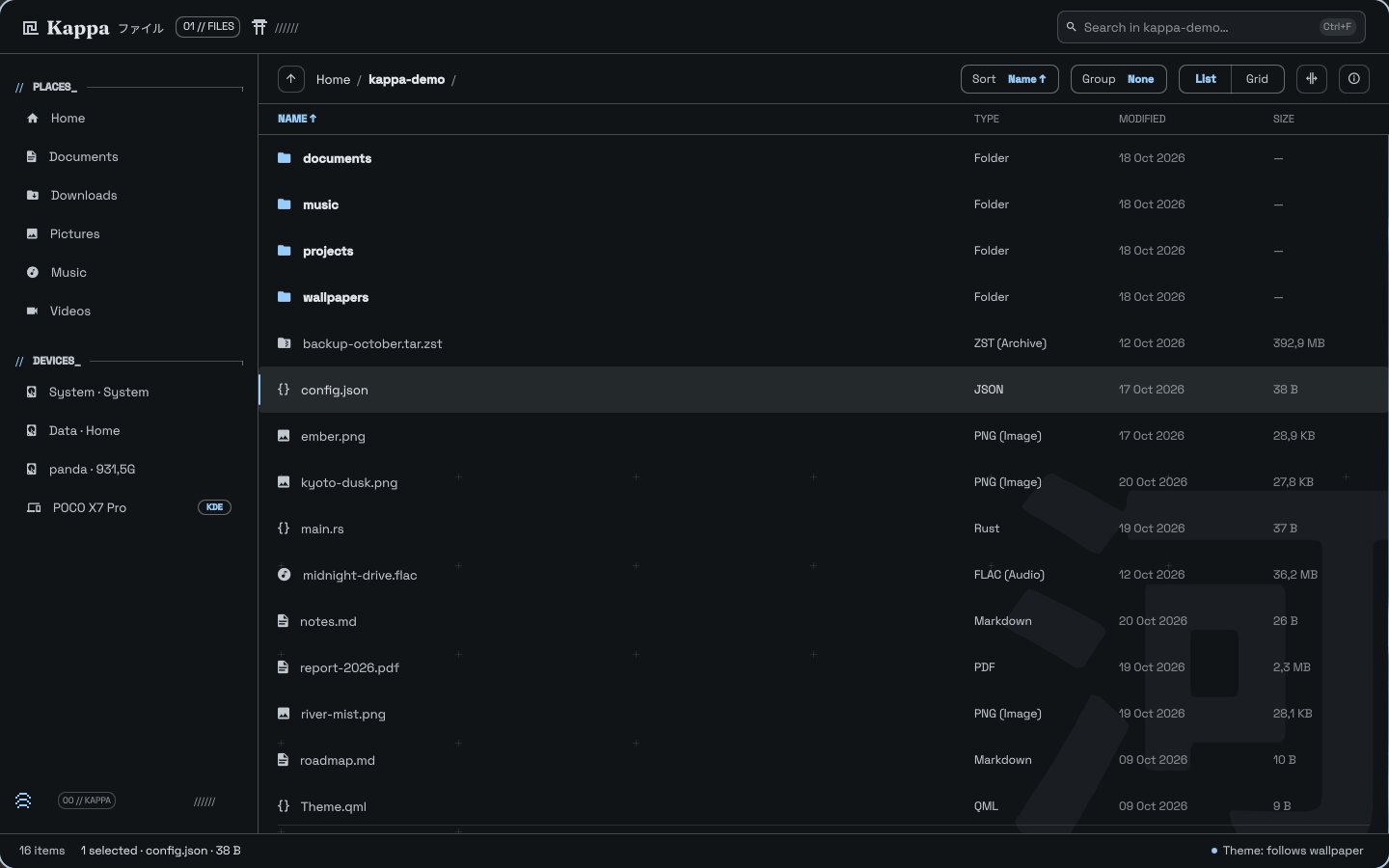This screenshot has height=868, width=1389.
Task: Click the wave icon at sidebar bottom
Action: coord(23,800)
